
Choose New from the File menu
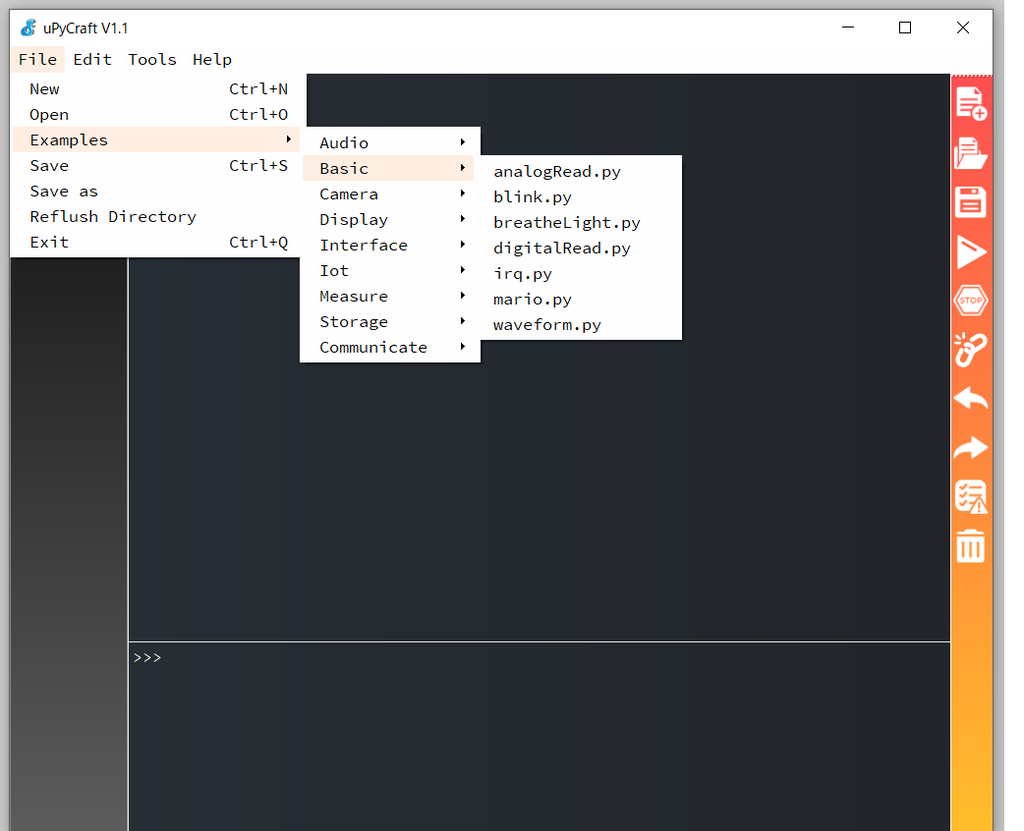tap(155, 89)
